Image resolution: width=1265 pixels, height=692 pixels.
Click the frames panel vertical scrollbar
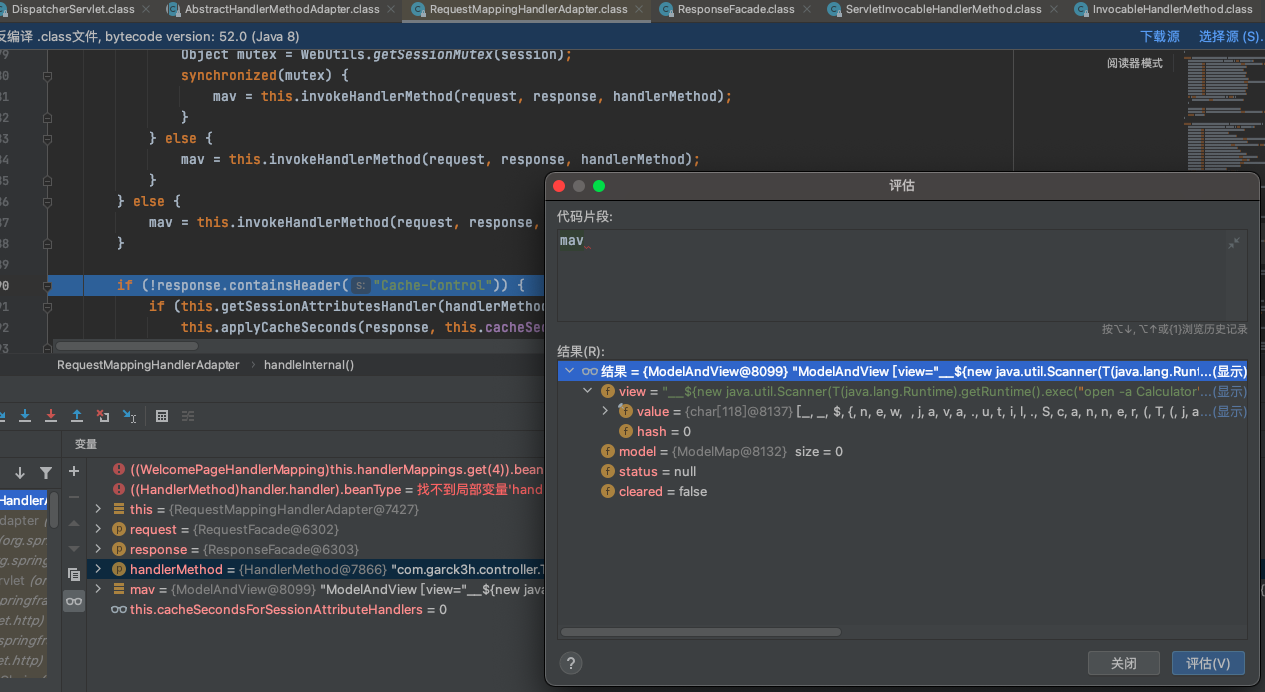53,509
